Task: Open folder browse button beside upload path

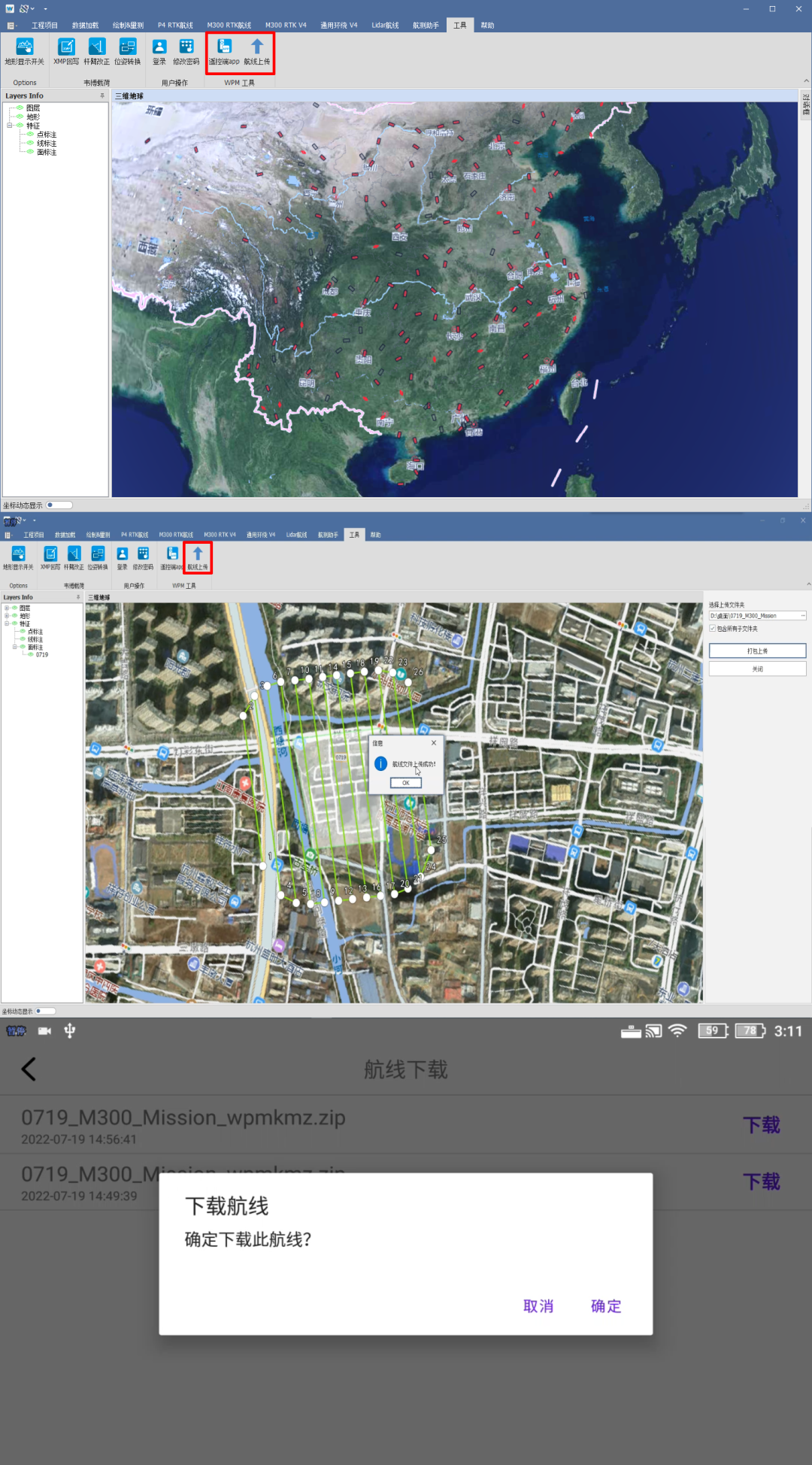Action: (x=802, y=616)
